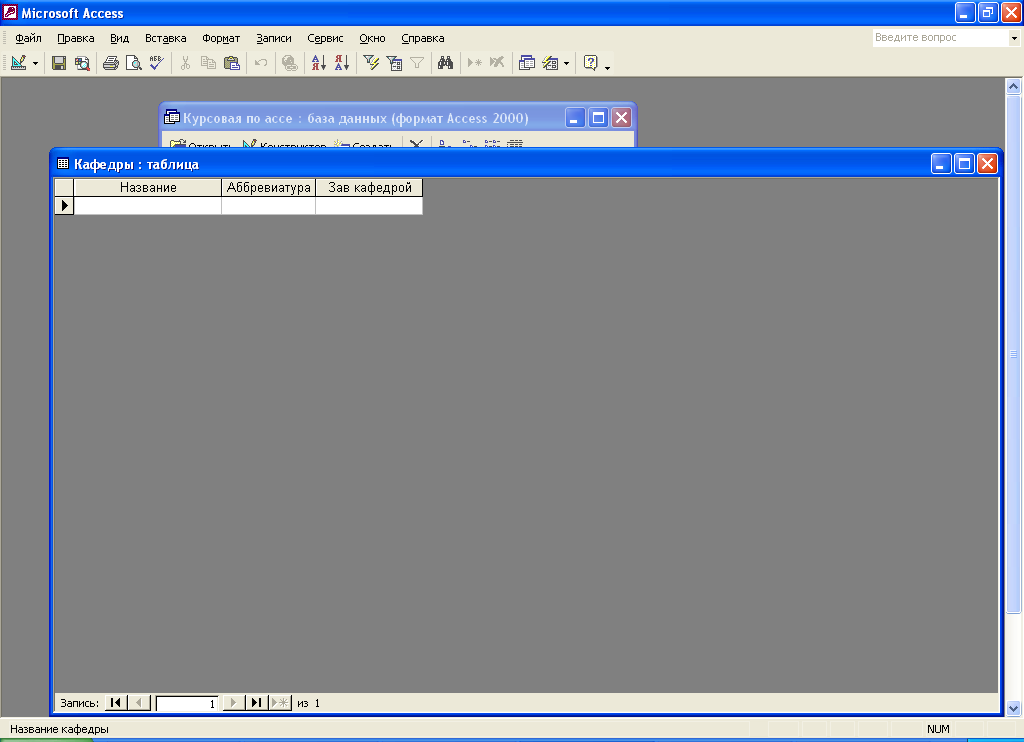The image size is (1024, 742).
Task: Click the main window scroll-down arrow
Action: point(1014,708)
